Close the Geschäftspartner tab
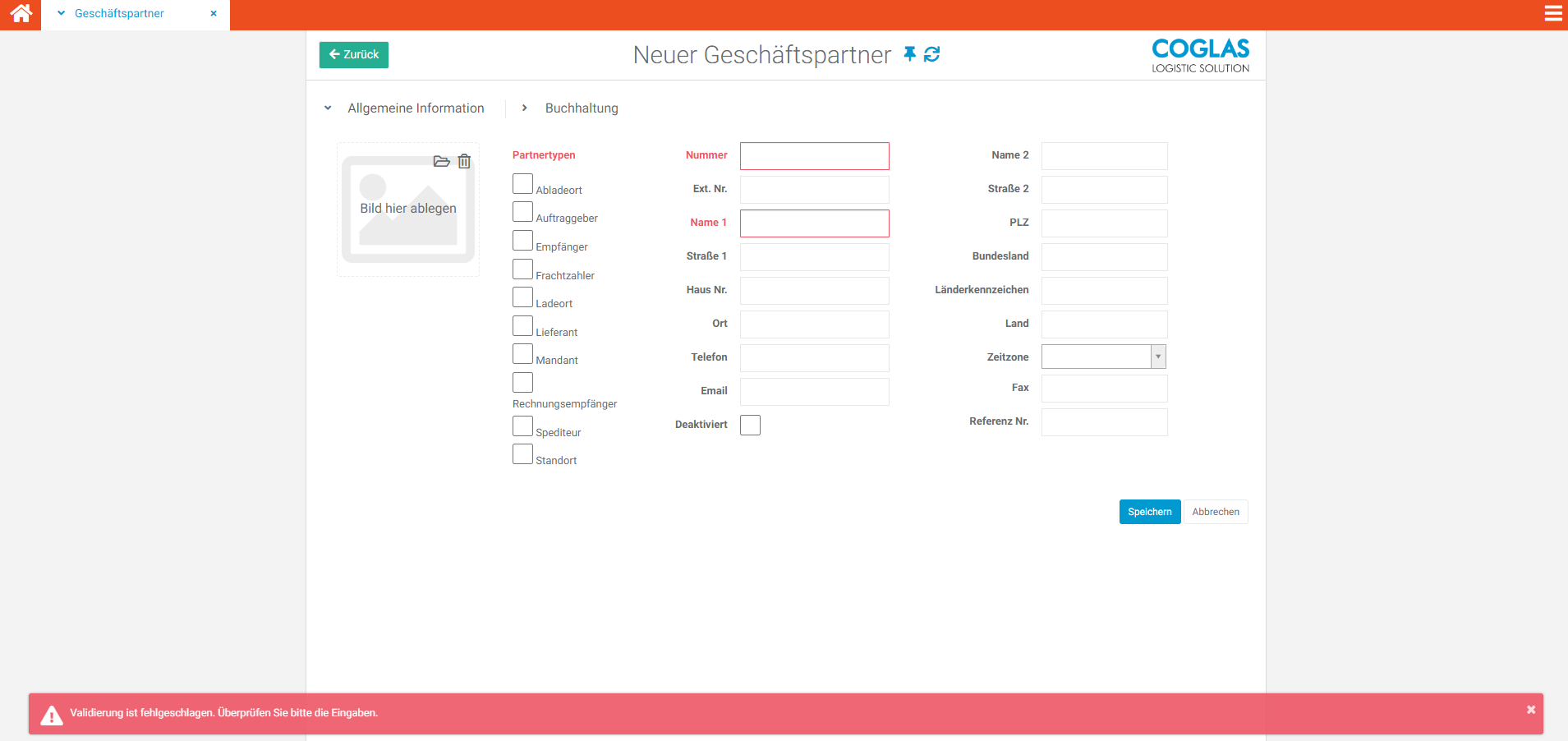 (214, 14)
